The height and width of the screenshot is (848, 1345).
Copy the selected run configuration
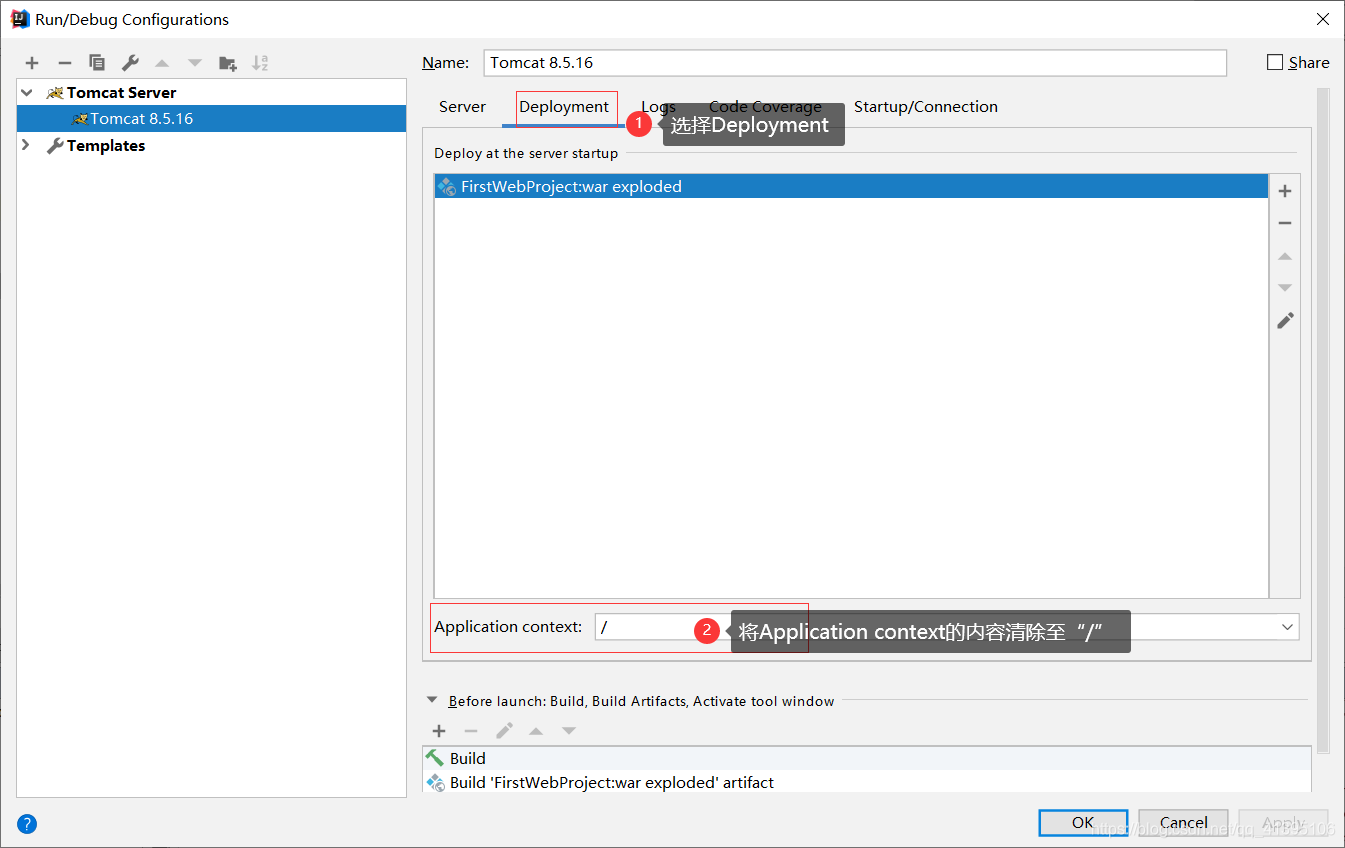[x=97, y=63]
